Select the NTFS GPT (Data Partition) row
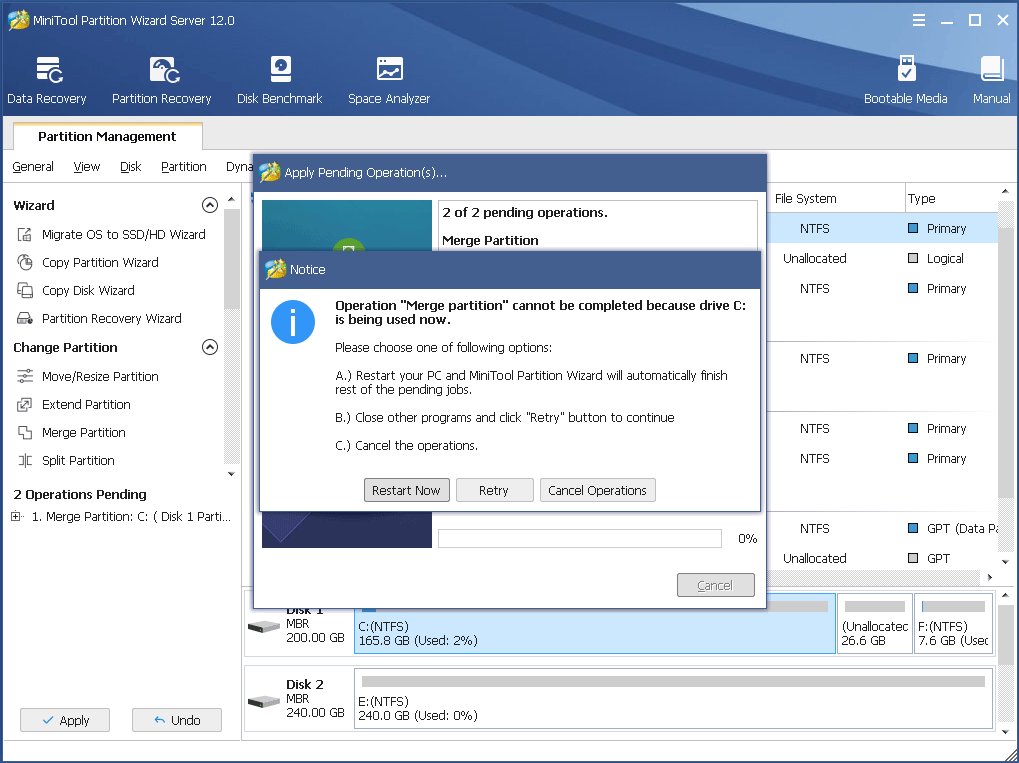Screen dimensions: 1019x763 tap(883, 528)
